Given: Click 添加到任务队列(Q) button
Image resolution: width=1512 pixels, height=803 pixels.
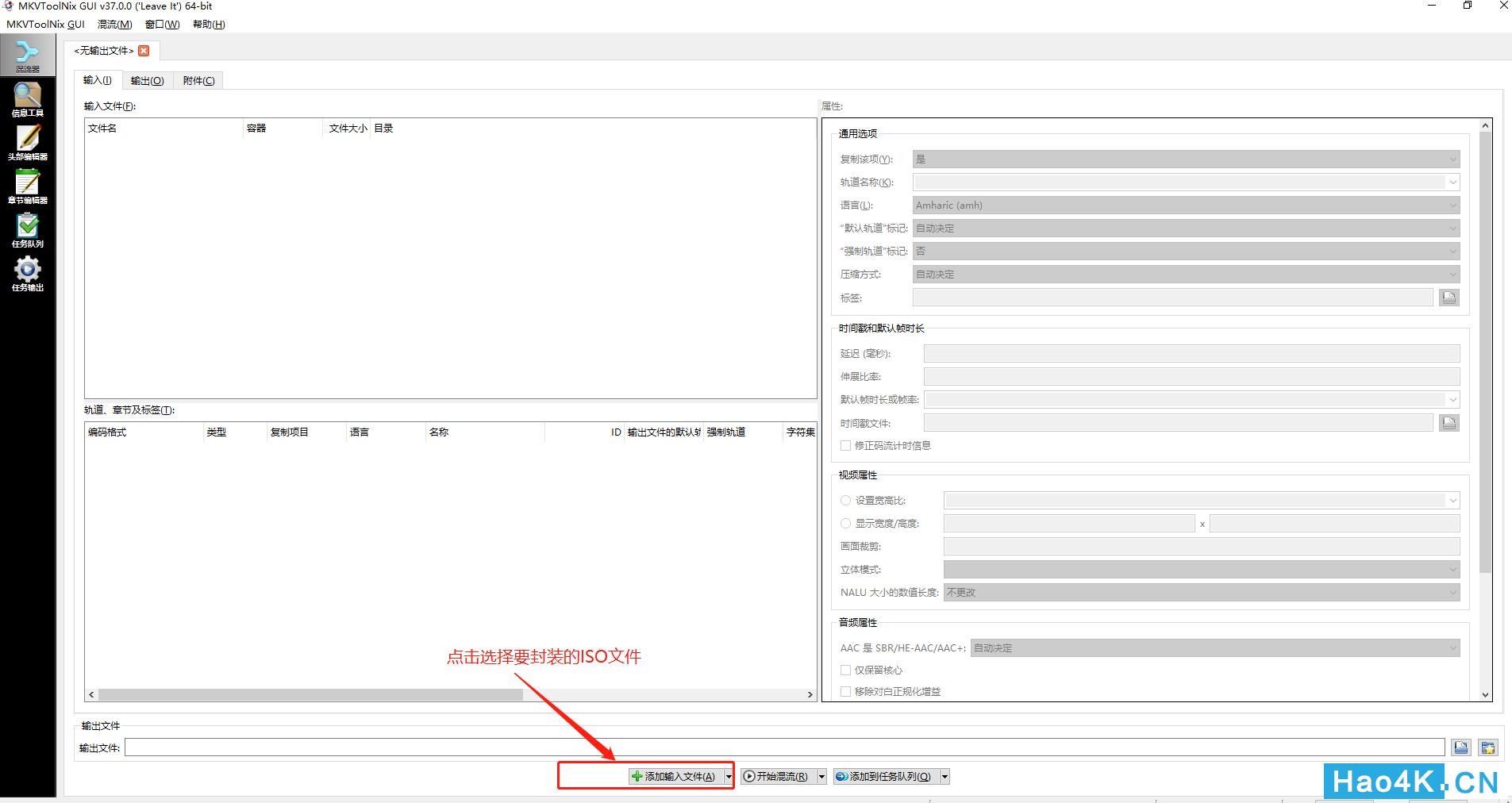Looking at the screenshot, I should click(886, 777).
